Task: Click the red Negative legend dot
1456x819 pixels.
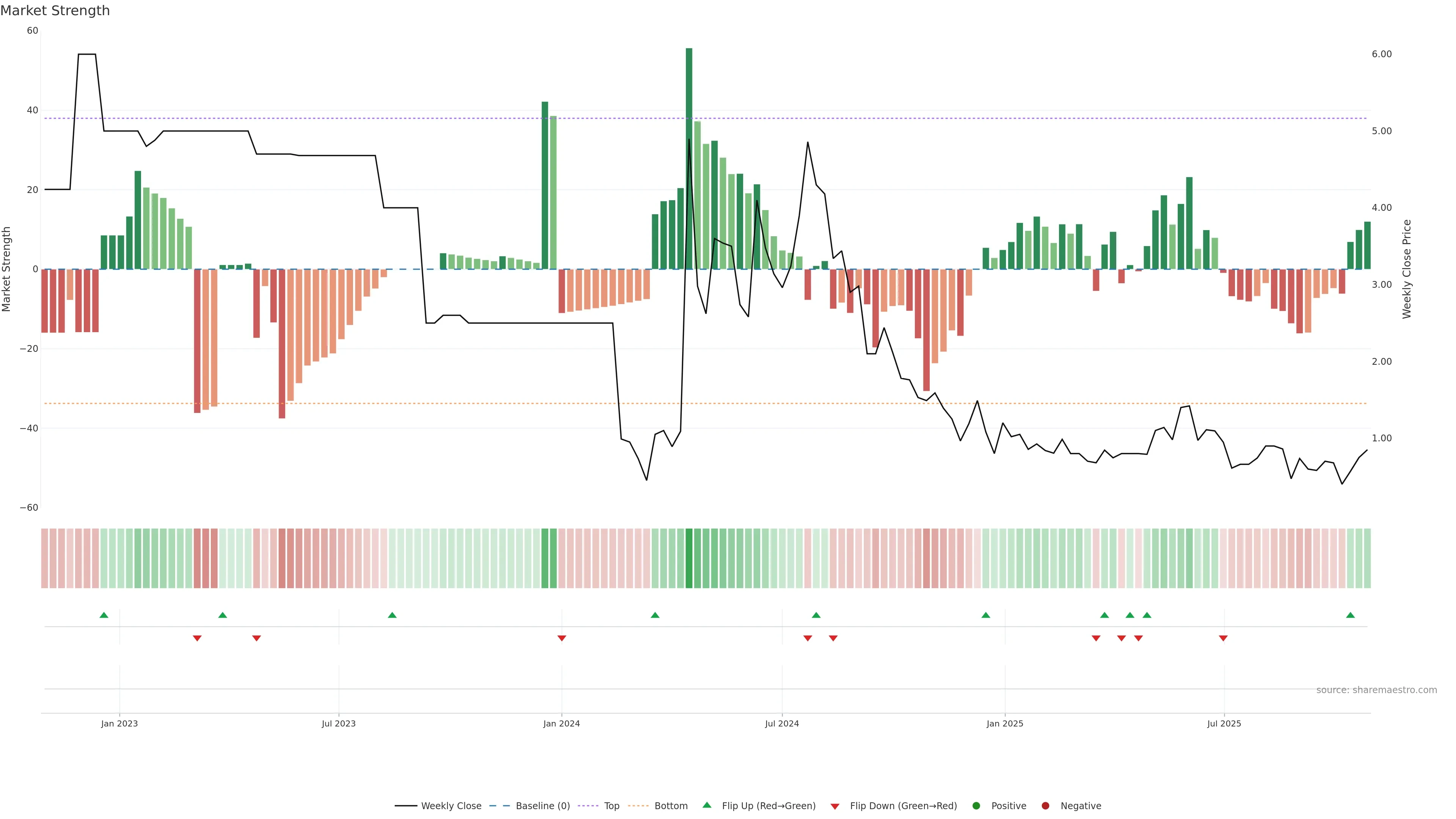Action: tap(1045, 805)
